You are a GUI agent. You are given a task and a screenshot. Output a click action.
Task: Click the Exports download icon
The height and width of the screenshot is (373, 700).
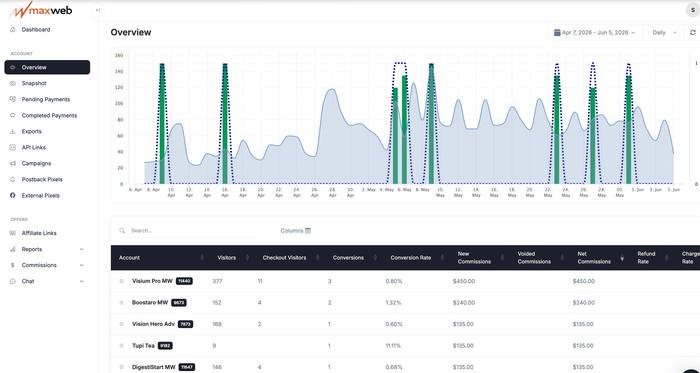[12, 132]
